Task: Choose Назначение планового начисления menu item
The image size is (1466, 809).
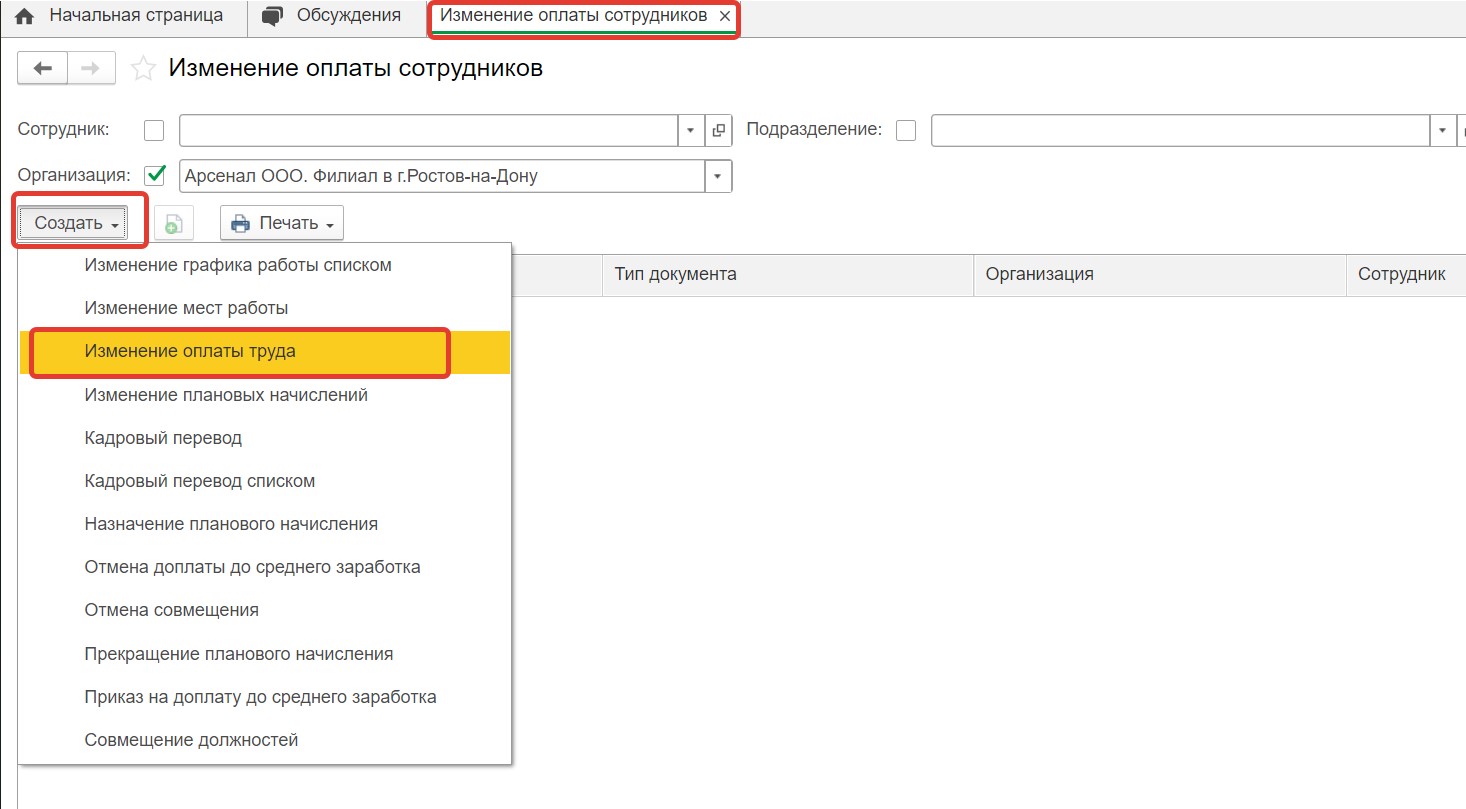Action: click(x=265, y=524)
